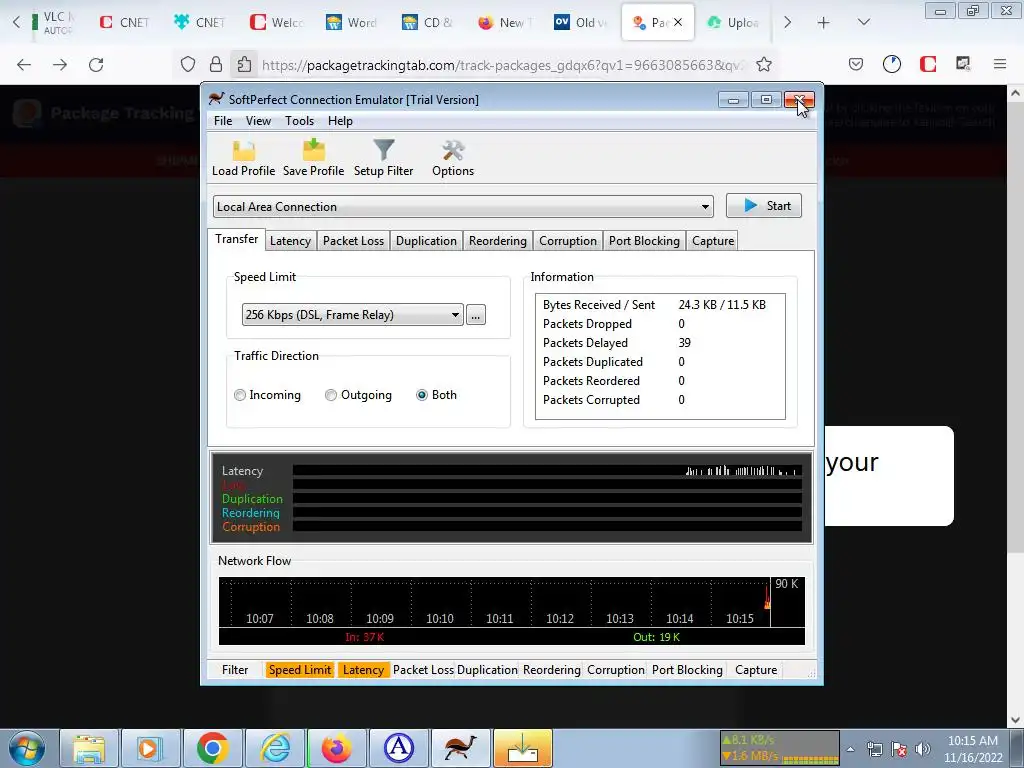
Task: Click the Latency activity graph row
Action: click(x=547, y=471)
